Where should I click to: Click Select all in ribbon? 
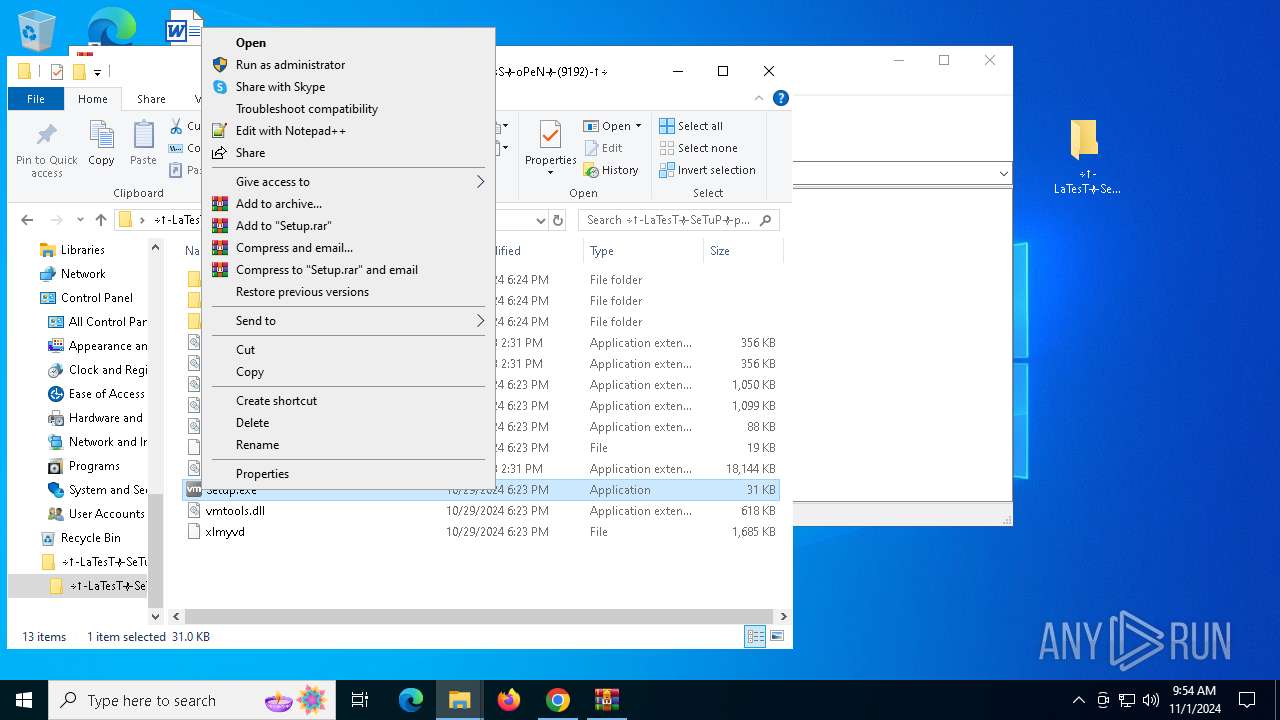pyautogui.click(x=691, y=126)
